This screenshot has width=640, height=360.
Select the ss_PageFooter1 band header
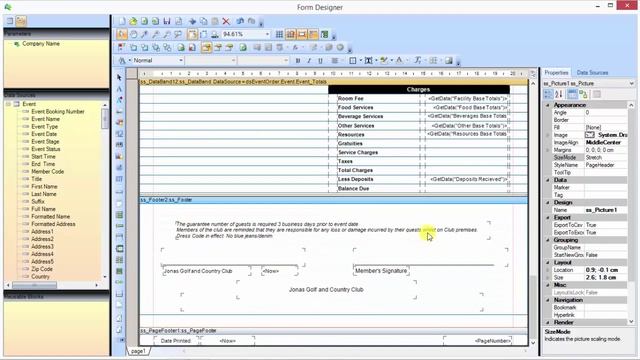(x=333, y=331)
